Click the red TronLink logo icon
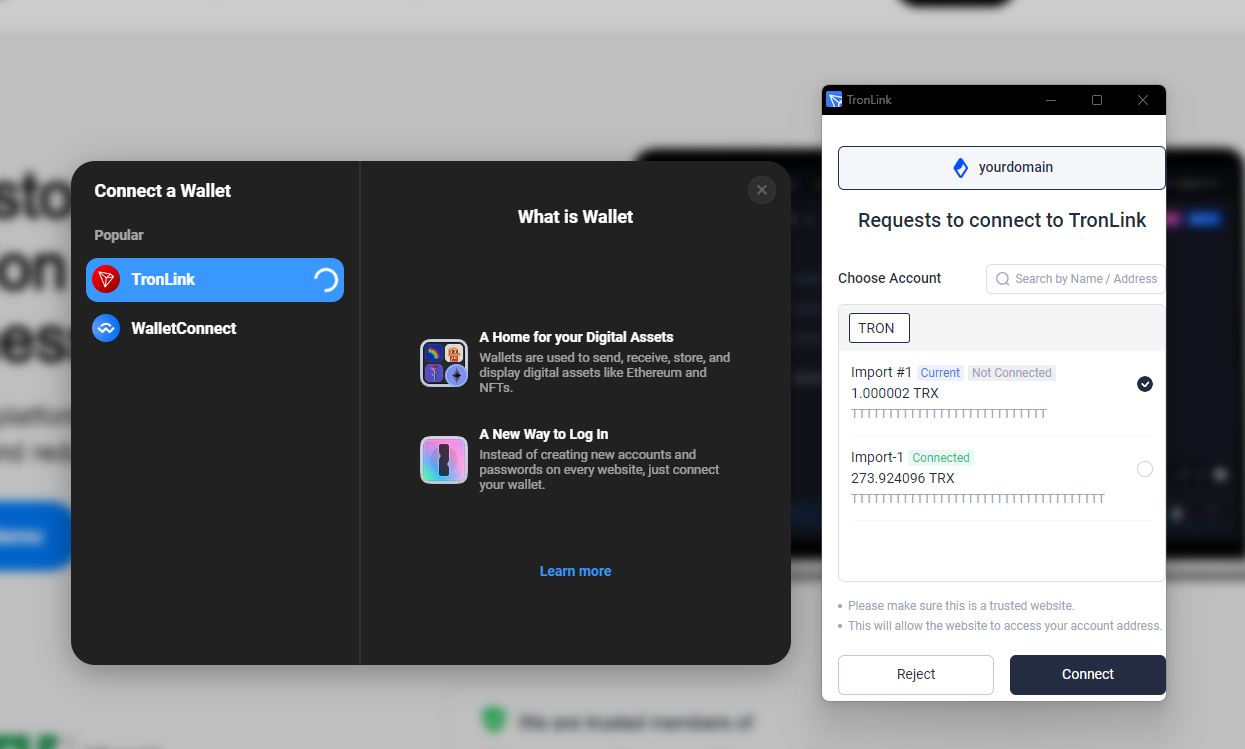The height and width of the screenshot is (749, 1245). click(x=106, y=280)
